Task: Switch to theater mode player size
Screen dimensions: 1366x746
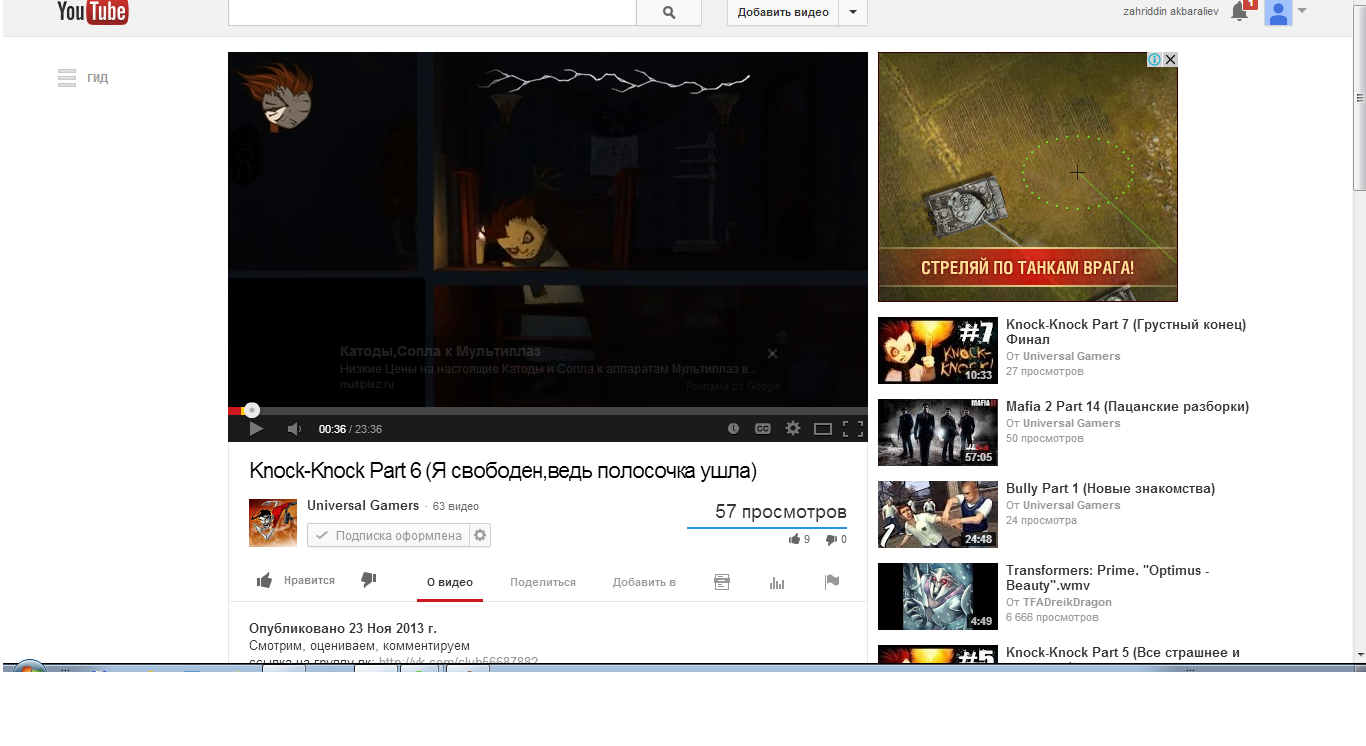Action: [823, 429]
